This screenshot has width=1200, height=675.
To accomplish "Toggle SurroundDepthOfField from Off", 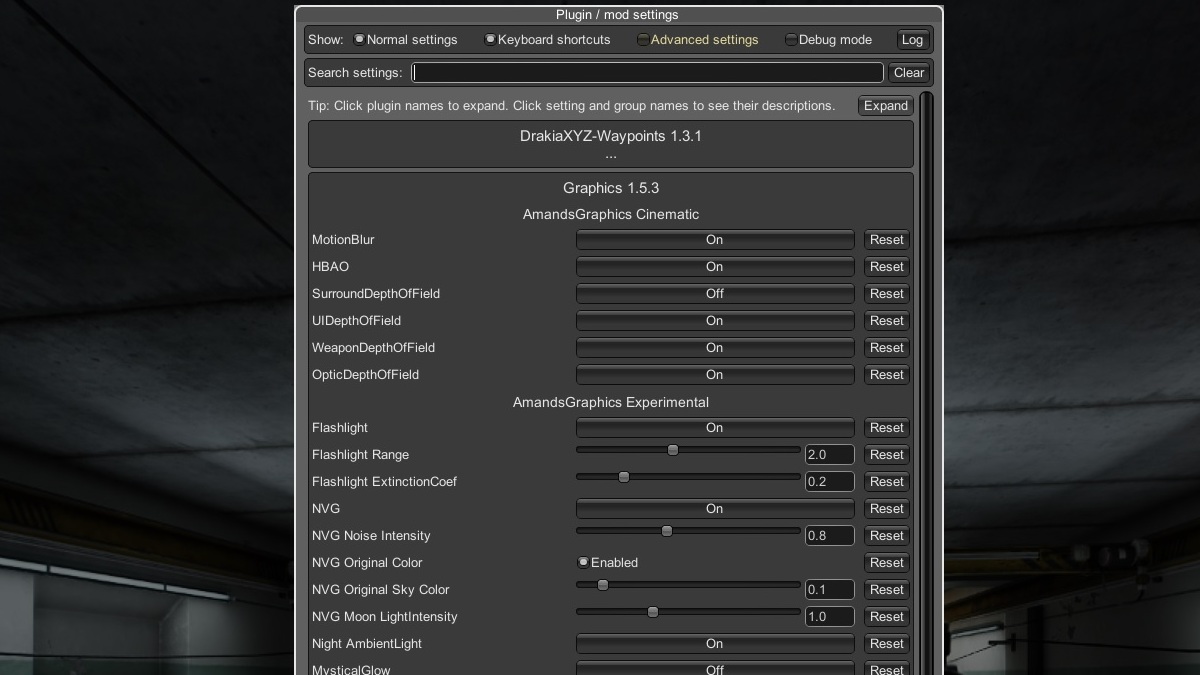I will [714, 294].
